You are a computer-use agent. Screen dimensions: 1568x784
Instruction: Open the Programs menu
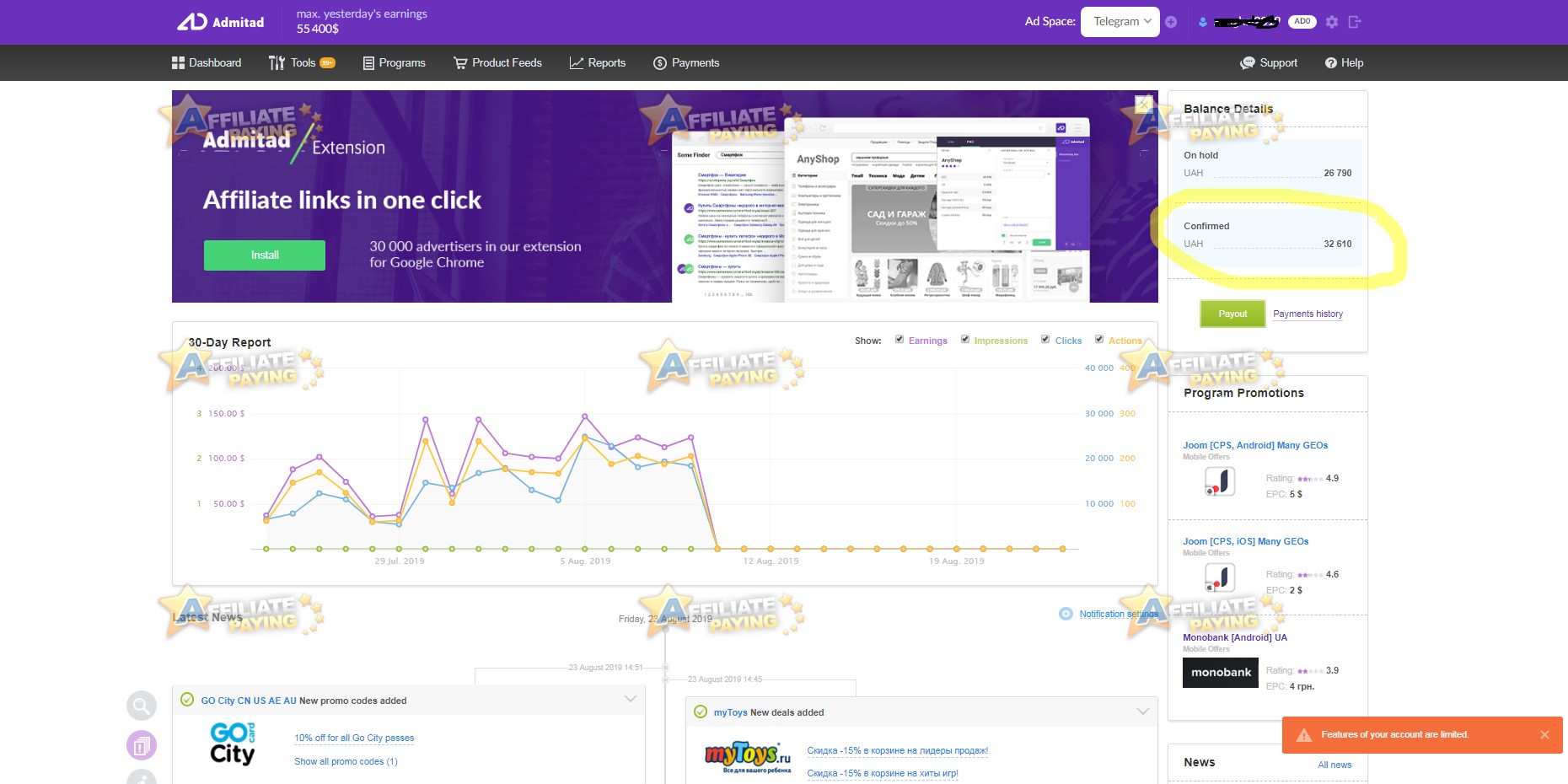click(x=395, y=62)
